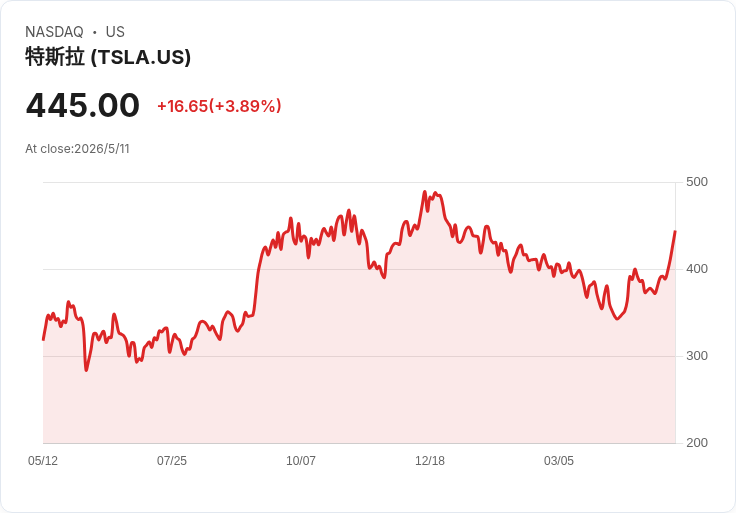The height and width of the screenshot is (513, 736).
Task: Click the 05/12 date axis label
Action: pos(43,461)
